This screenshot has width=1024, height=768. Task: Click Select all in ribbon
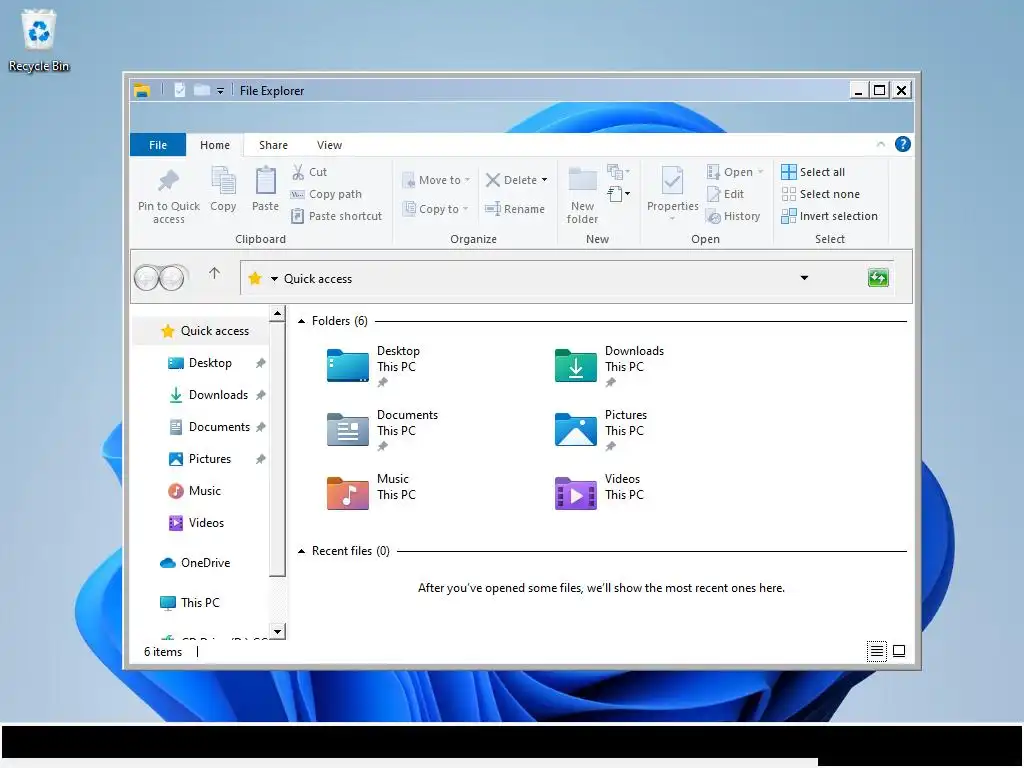click(813, 172)
